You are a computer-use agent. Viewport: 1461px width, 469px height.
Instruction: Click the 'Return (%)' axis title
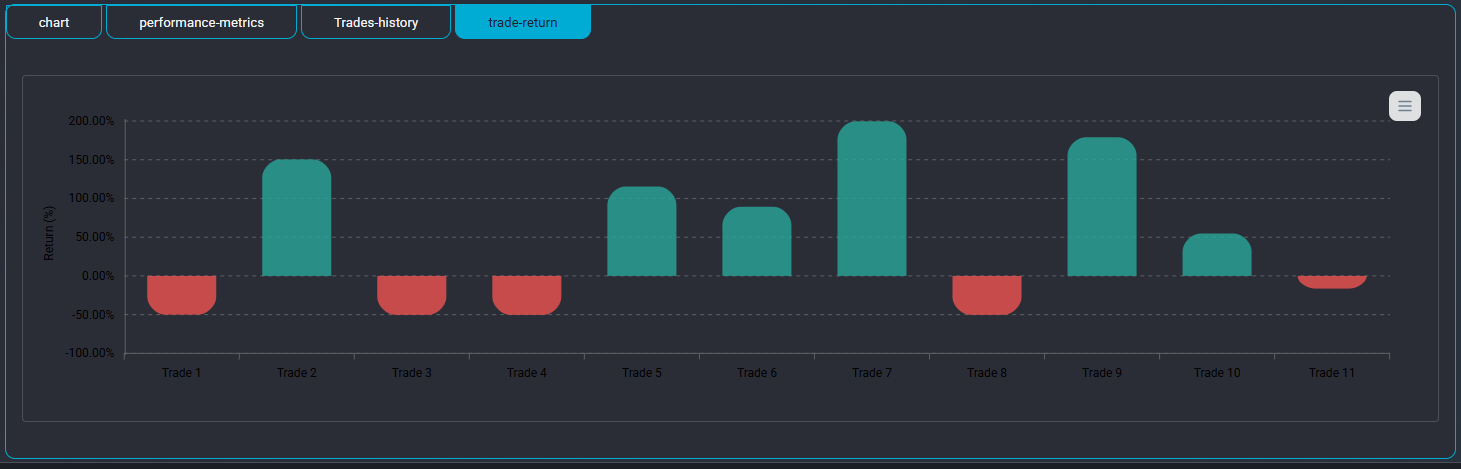(49, 233)
